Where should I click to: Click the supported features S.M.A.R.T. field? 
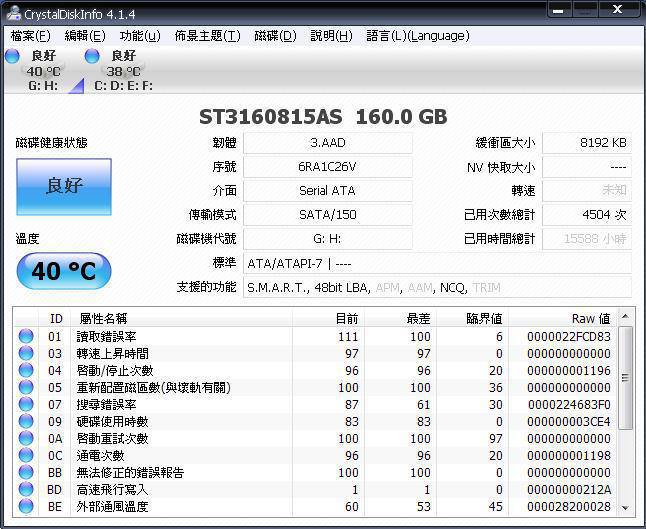pos(437,287)
